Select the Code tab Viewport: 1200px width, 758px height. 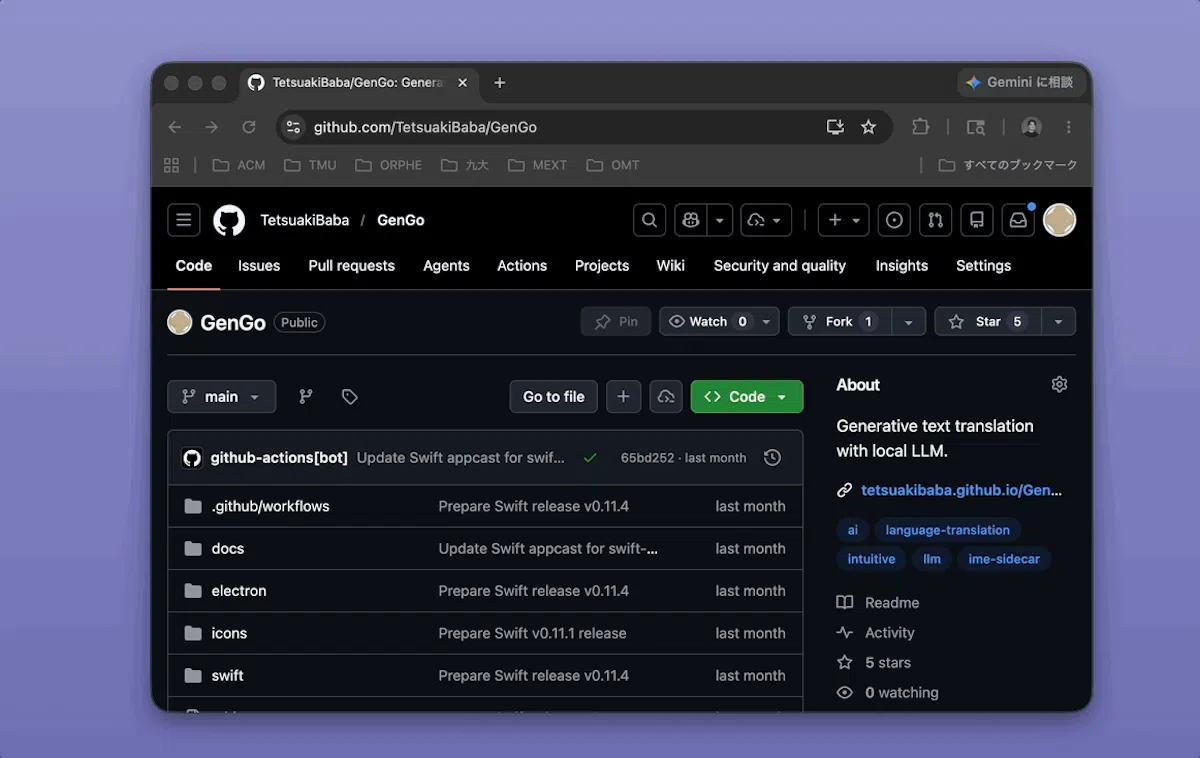194,266
